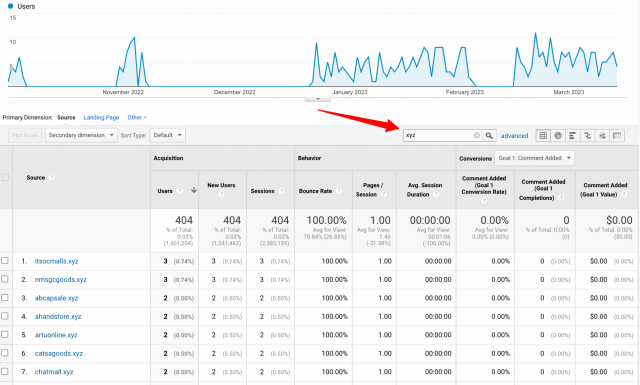
Task: Clear the xyz search filter
Action: [x=476, y=136]
